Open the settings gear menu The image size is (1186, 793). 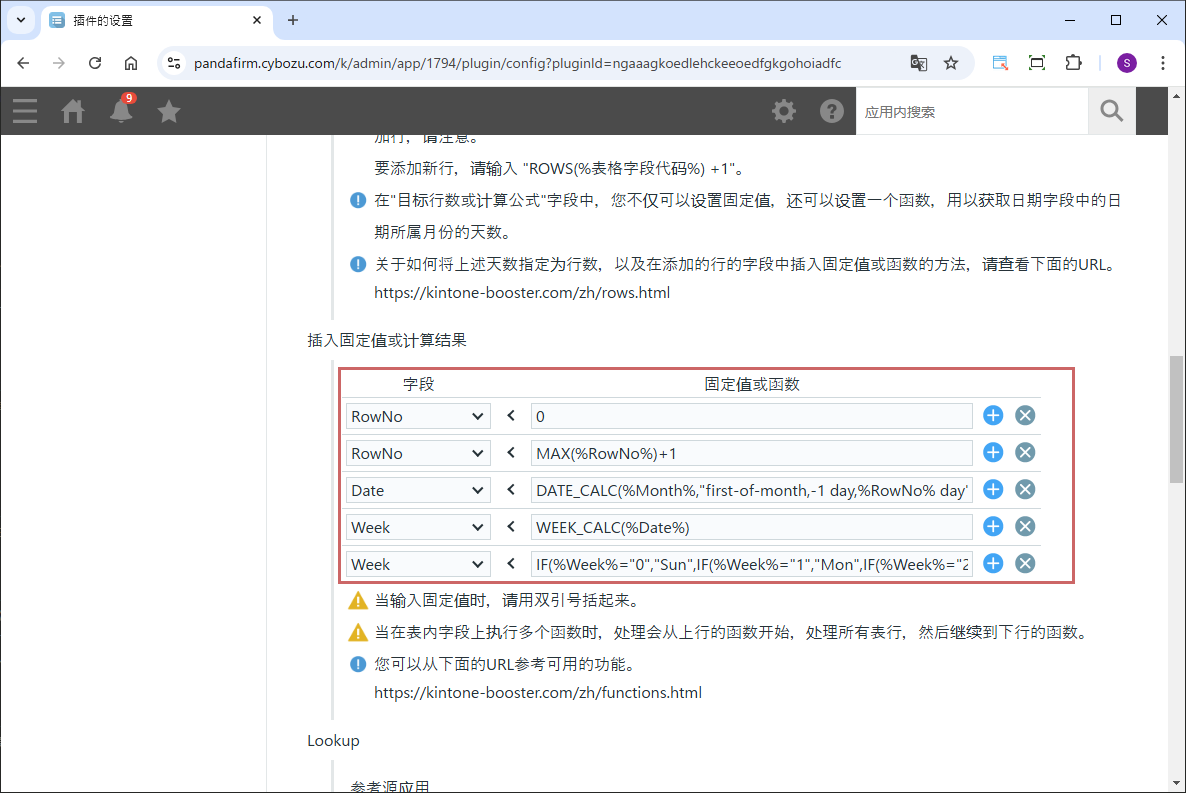[784, 111]
